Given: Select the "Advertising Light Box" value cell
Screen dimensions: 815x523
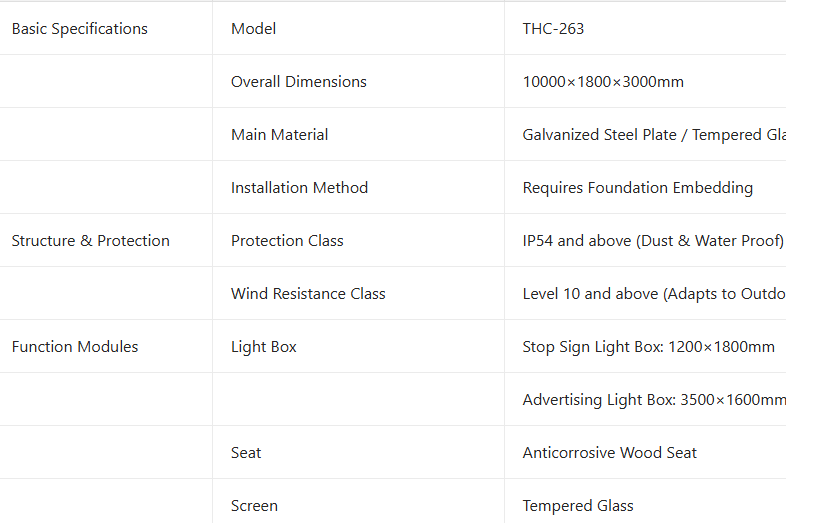Looking at the screenshot, I should (654, 400).
